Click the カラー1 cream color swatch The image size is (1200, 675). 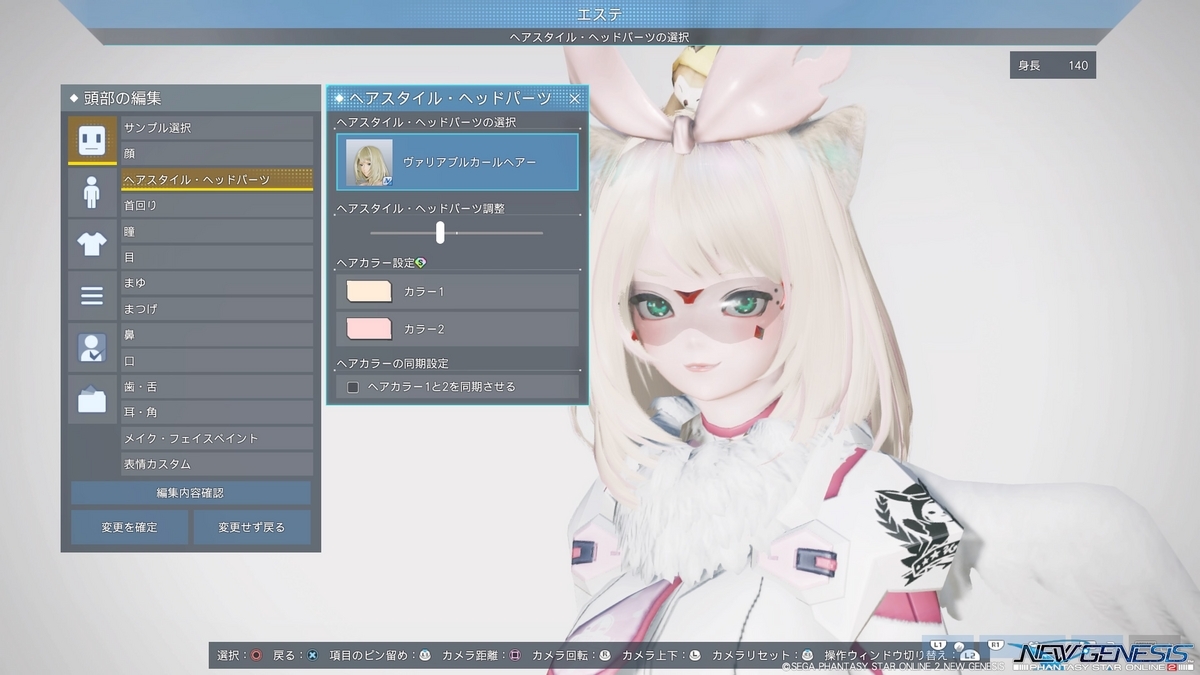[369, 291]
